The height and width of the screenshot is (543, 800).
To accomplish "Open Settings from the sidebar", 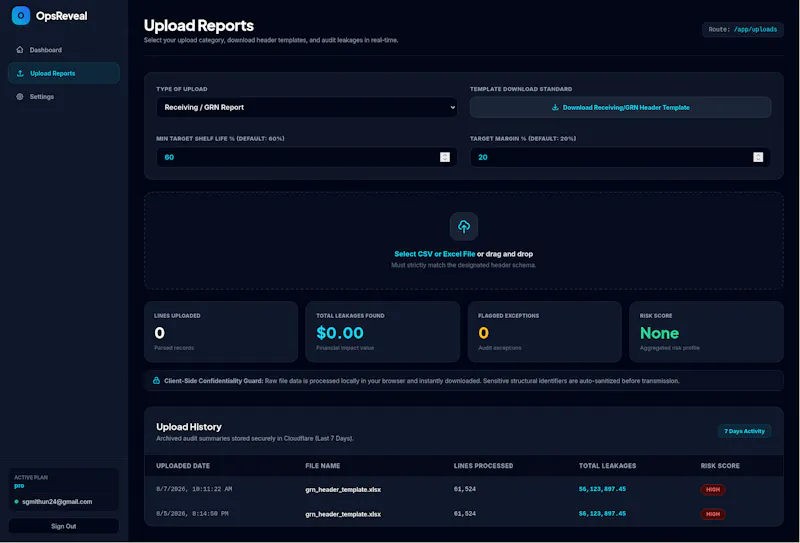I will [64, 96].
